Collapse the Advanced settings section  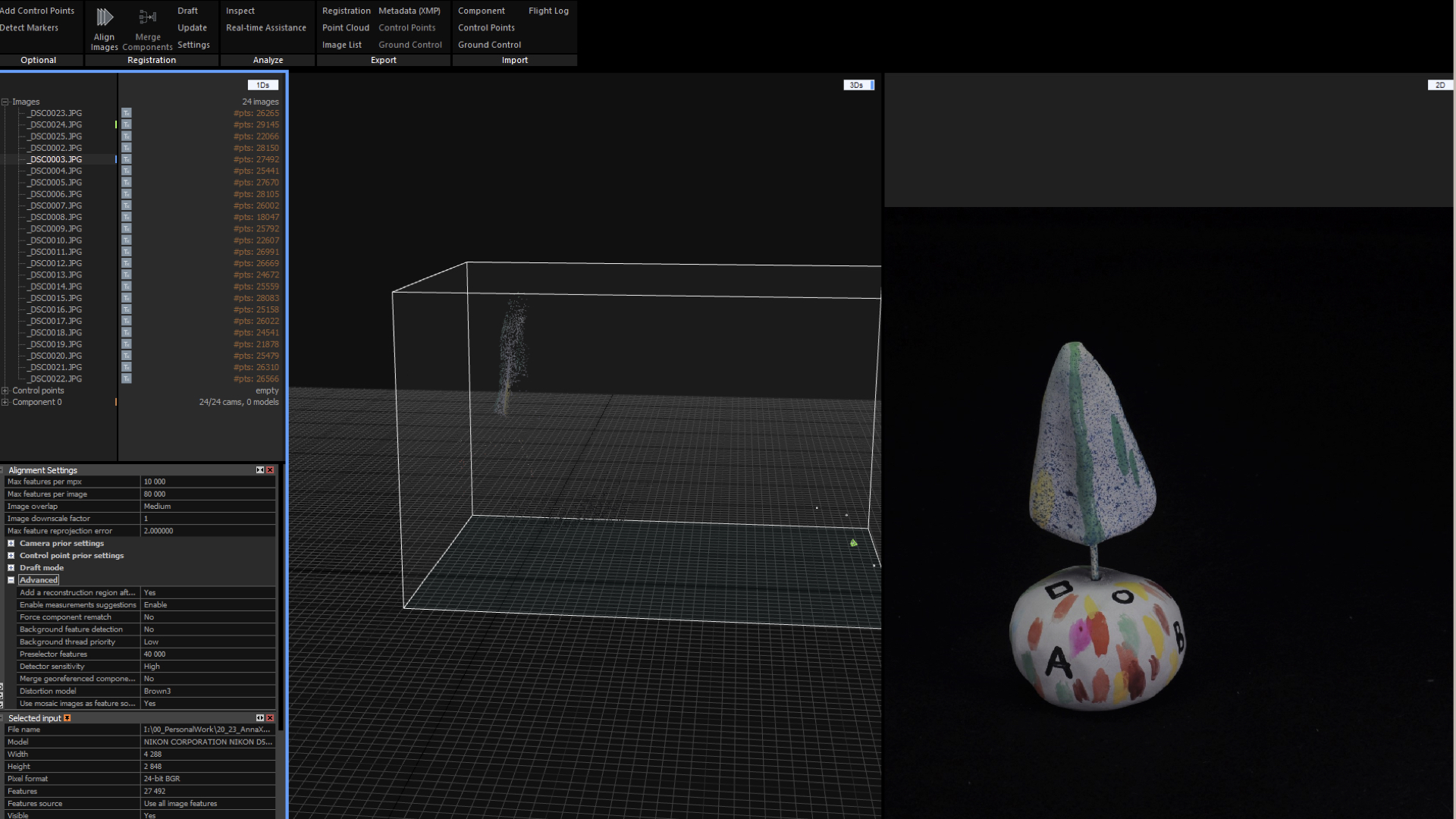pos(11,580)
